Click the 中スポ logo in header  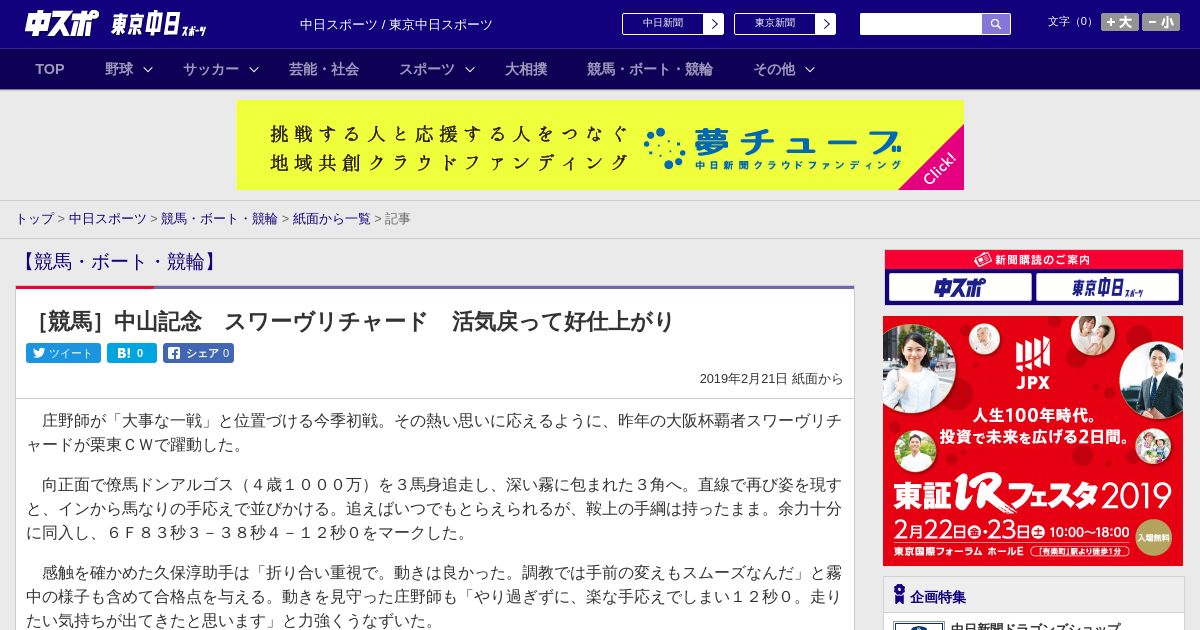61,24
